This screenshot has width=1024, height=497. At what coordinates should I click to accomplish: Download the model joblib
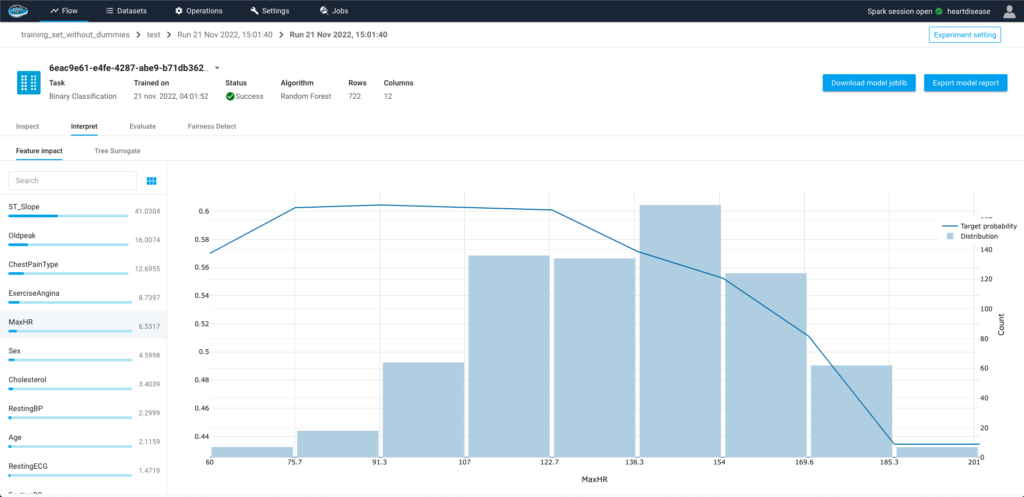(x=869, y=83)
